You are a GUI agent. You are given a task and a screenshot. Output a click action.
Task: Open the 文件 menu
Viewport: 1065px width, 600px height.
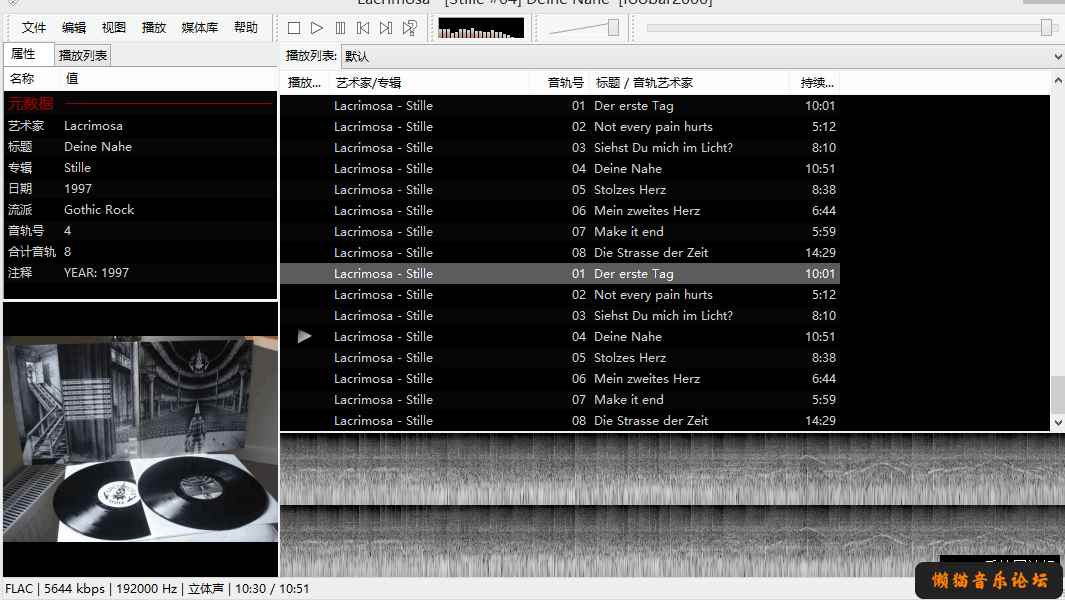(x=33, y=27)
